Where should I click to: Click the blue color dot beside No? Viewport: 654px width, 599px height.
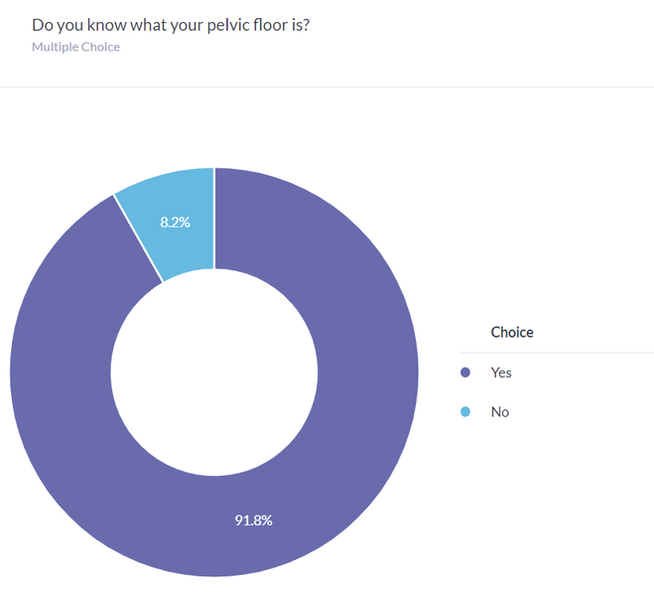click(465, 412)
